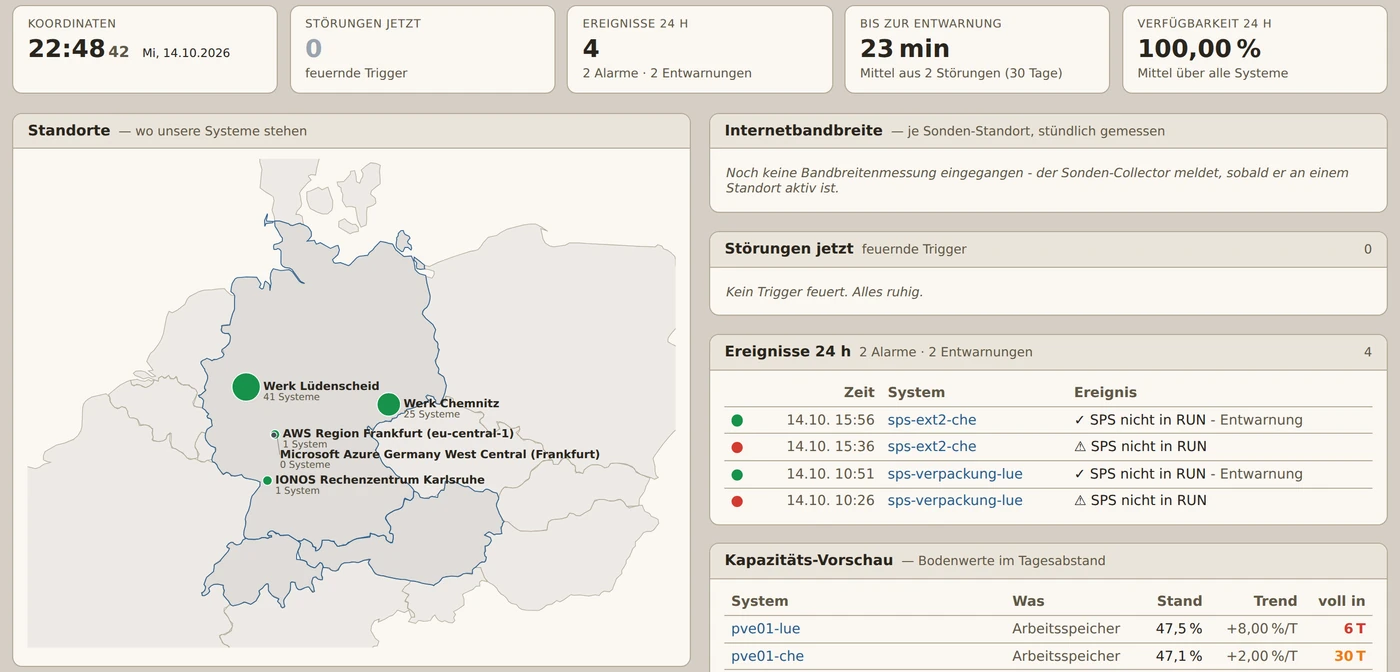Click the Bis zur Entwarnung card
The image size is (1400, 672).
pos(977,50)
